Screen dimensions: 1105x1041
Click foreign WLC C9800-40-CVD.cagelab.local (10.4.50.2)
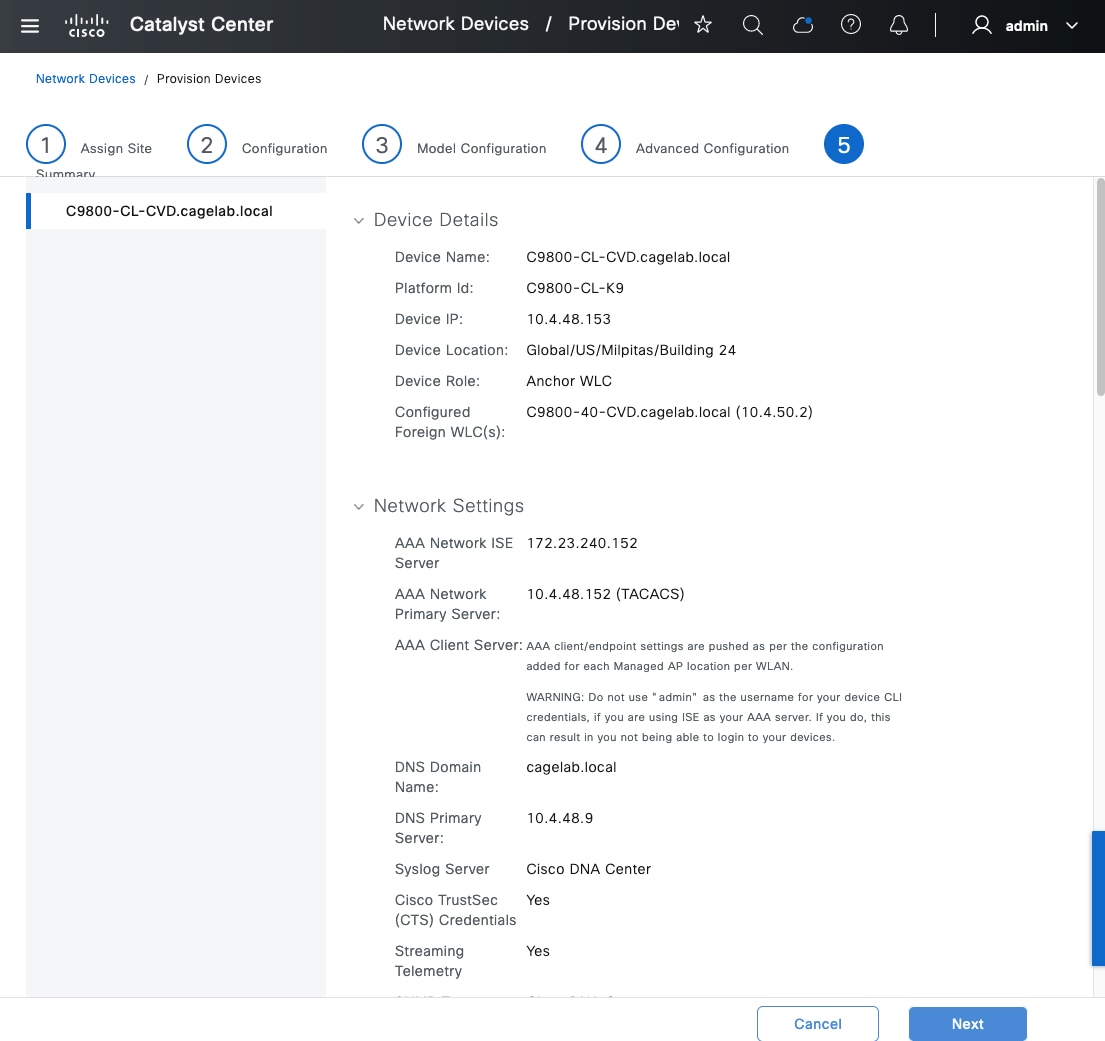(669, 412)
